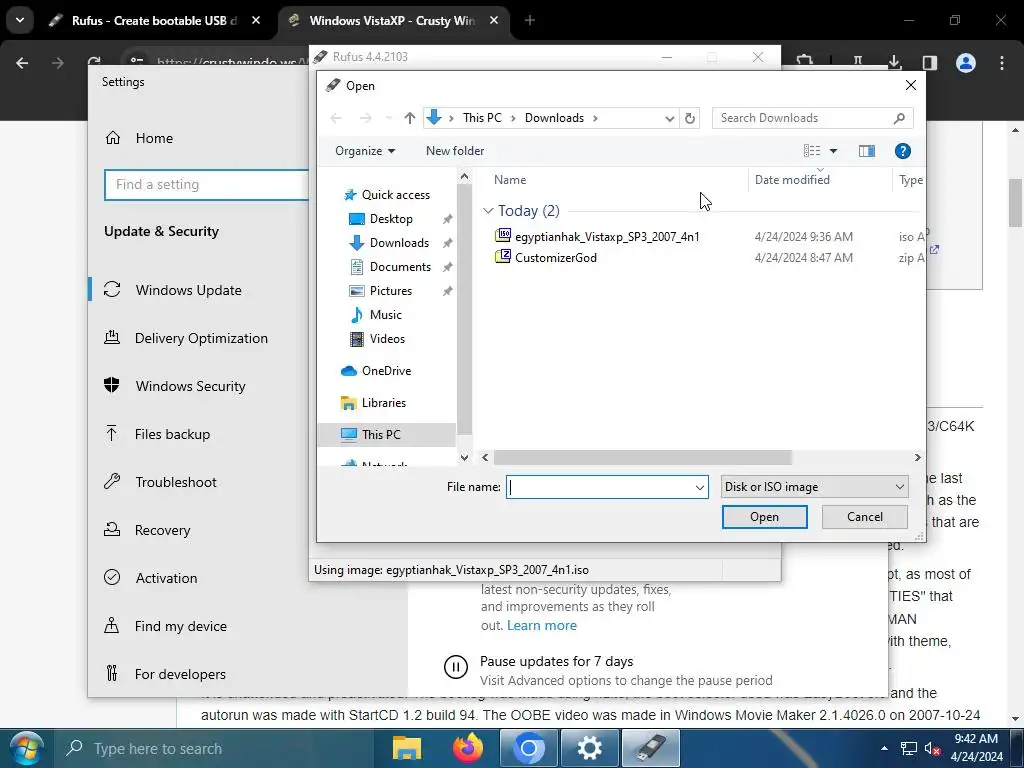The image size is (1024, 768).
Task: Click the Learn more link
Action: coord(541,626)
